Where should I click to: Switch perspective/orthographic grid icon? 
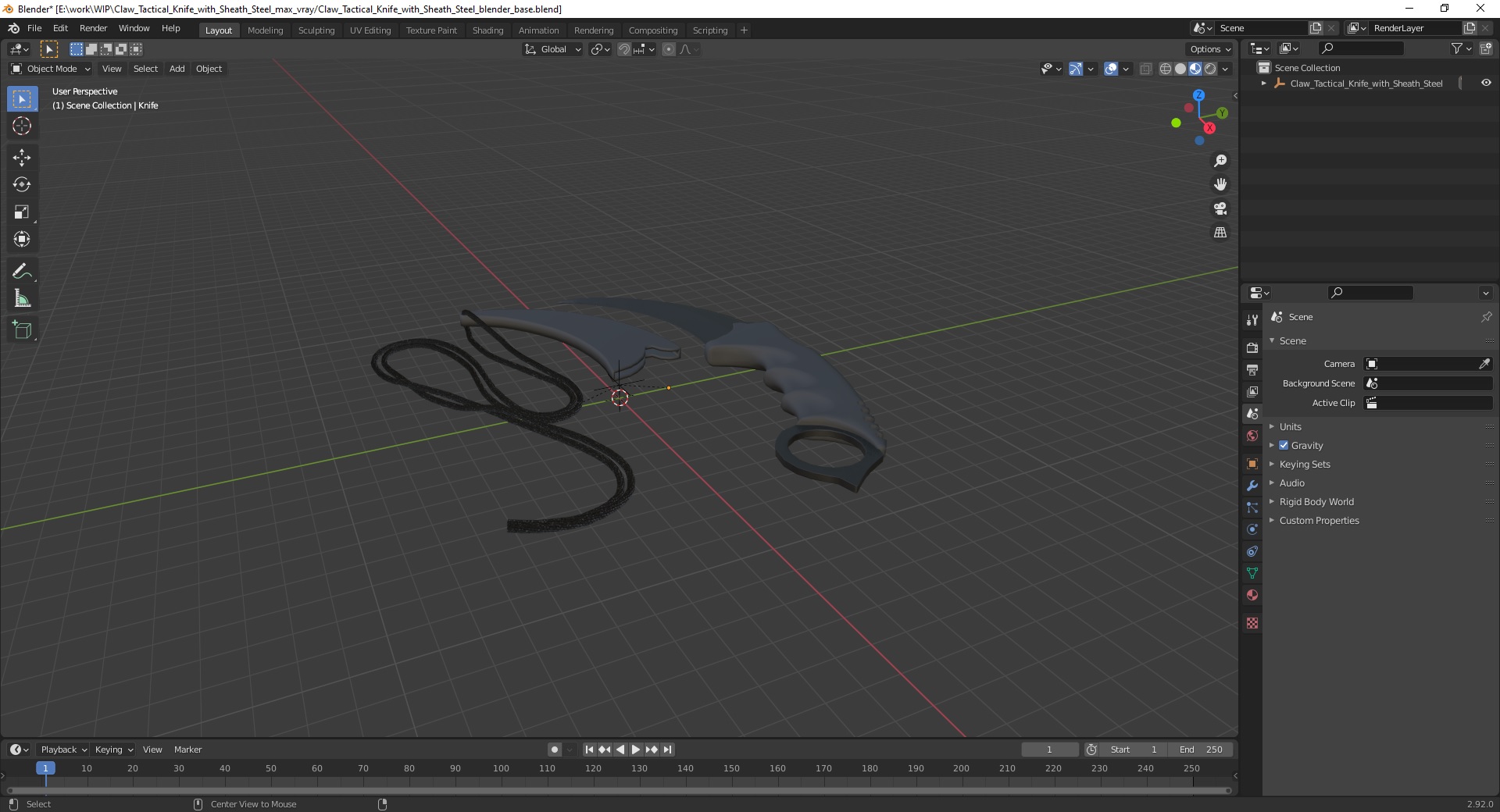click(1220, 233)
